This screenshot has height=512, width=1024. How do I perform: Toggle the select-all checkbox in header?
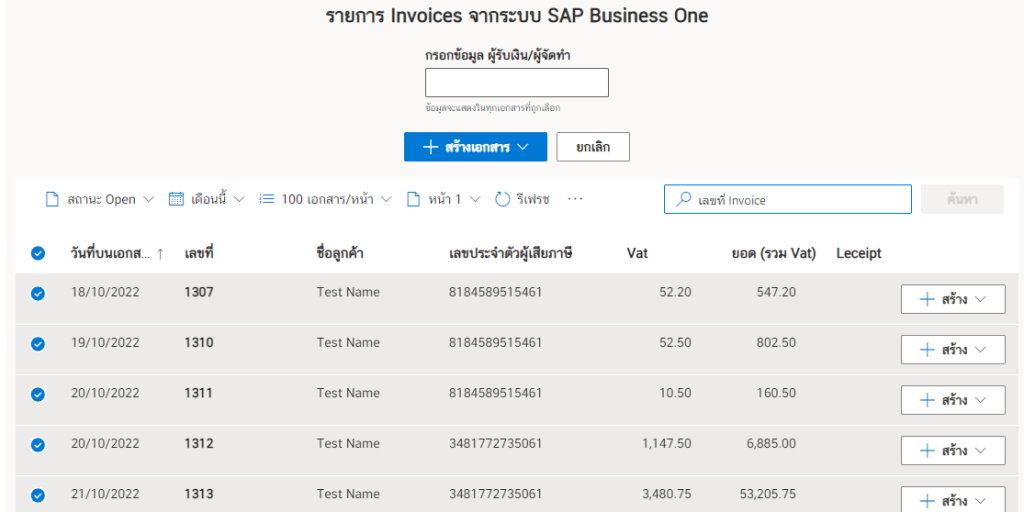[38, 253]
